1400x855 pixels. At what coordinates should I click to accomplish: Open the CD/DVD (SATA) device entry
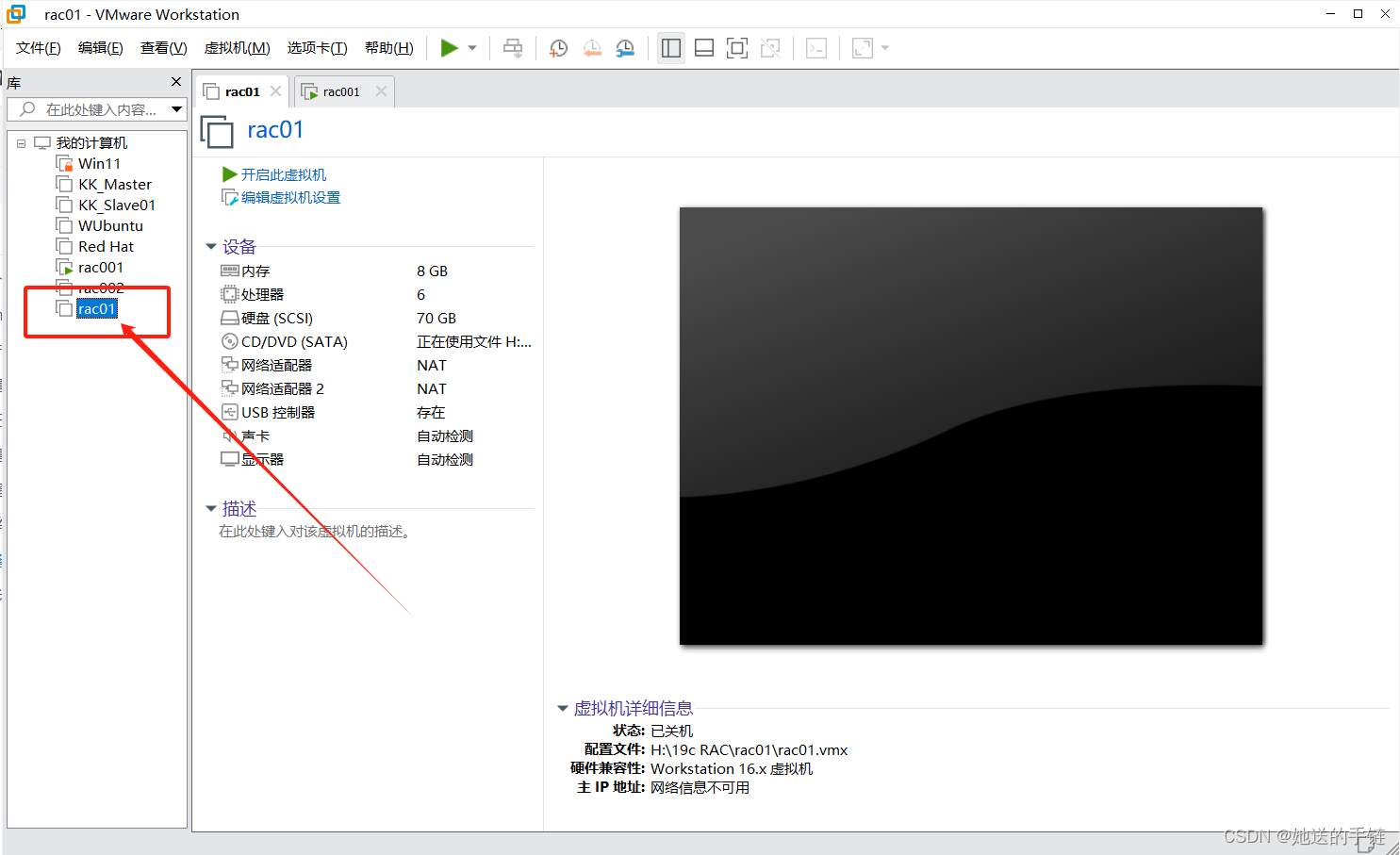click(230, 341)
